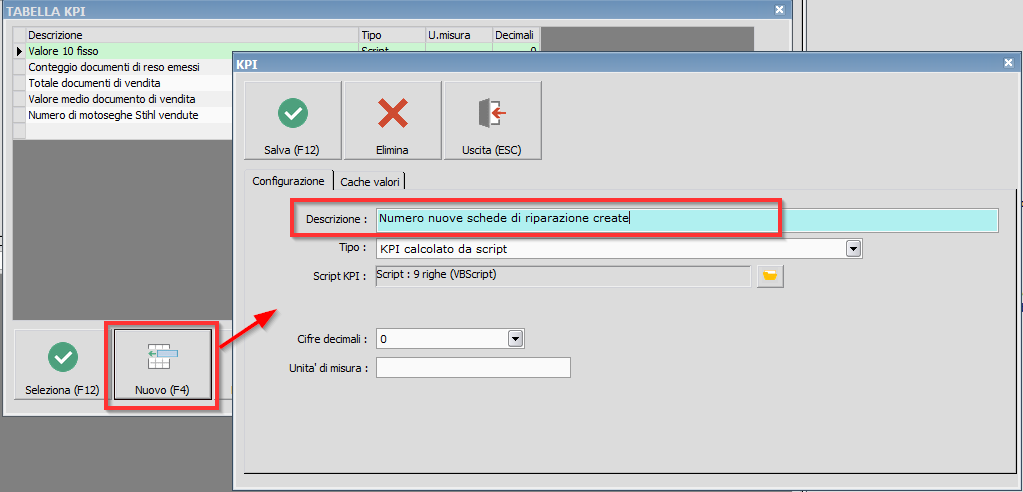The width and height of the screenshot is (1023, 492).
Task: Switch to the Cache valori tab
Action: [371, 182]
